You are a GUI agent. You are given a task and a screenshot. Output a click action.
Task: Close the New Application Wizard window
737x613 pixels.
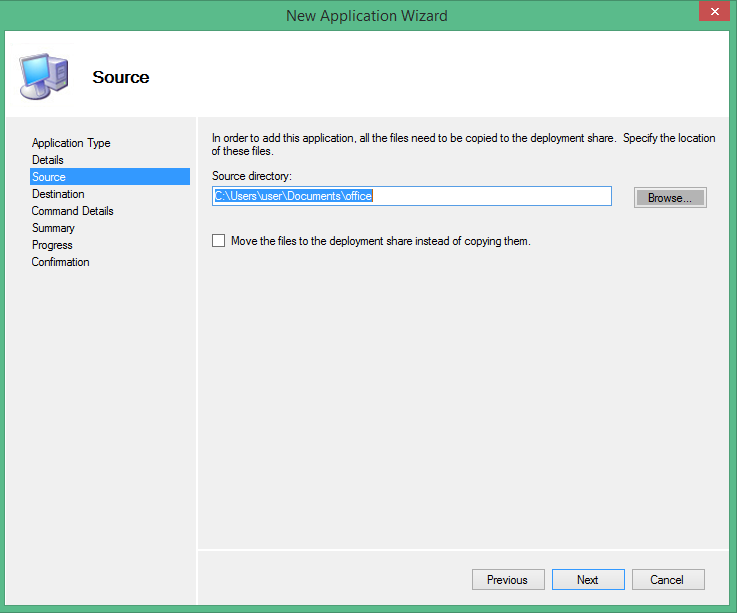pyautogui.click(x=712, y=13)
